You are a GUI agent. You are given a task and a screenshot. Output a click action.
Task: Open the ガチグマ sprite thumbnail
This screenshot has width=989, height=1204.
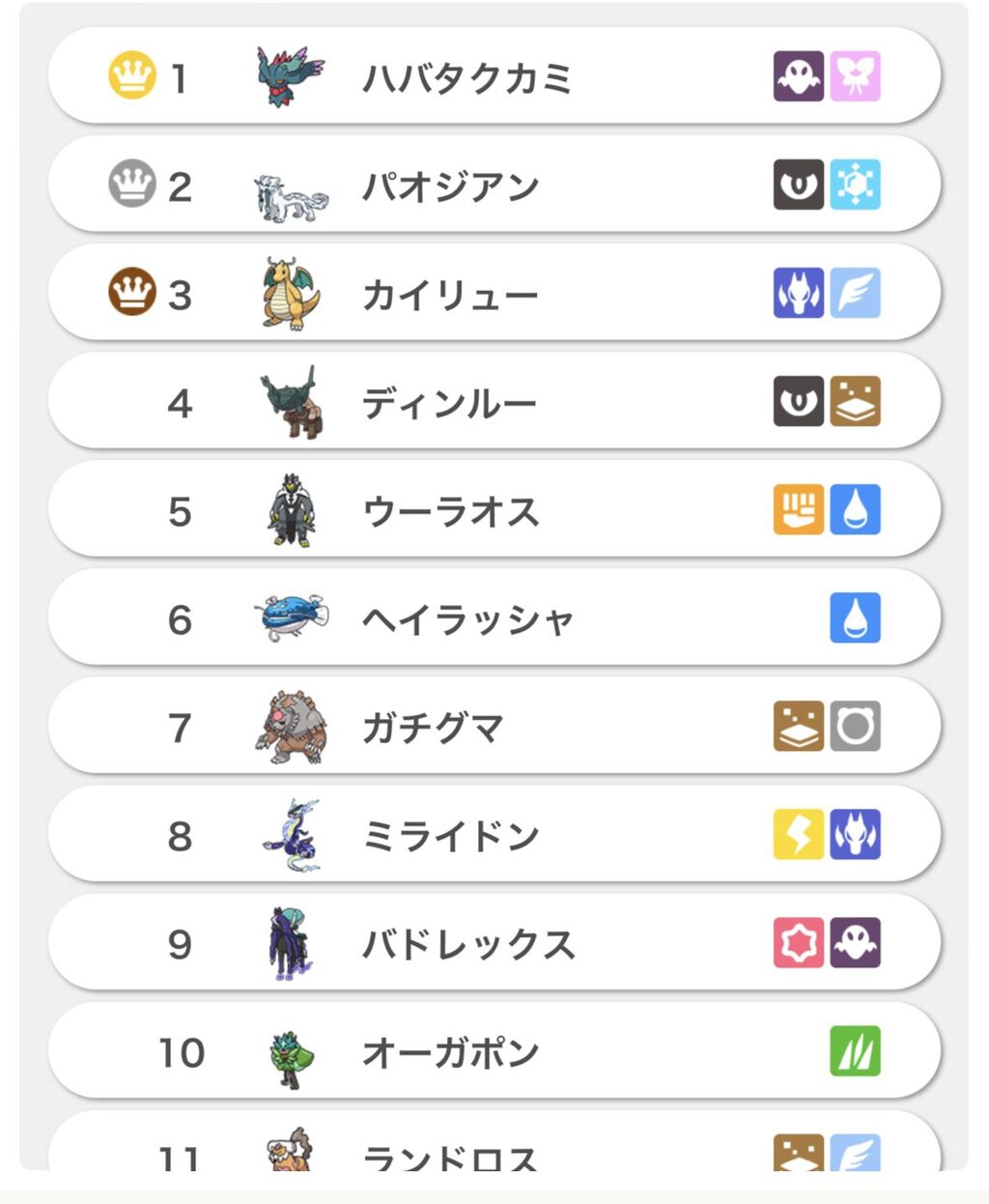coord(291,727)
